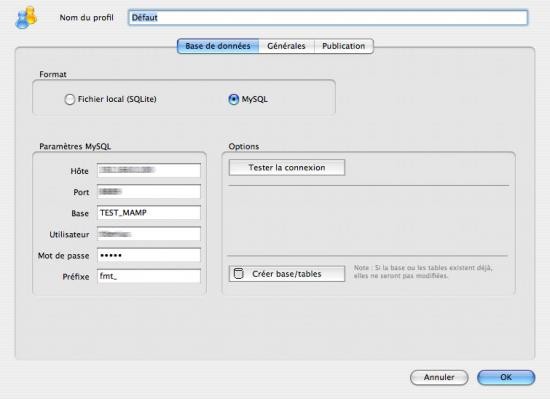Click the Format group label
This screenshot has width=550, height=399.
(x=53, y=74)
